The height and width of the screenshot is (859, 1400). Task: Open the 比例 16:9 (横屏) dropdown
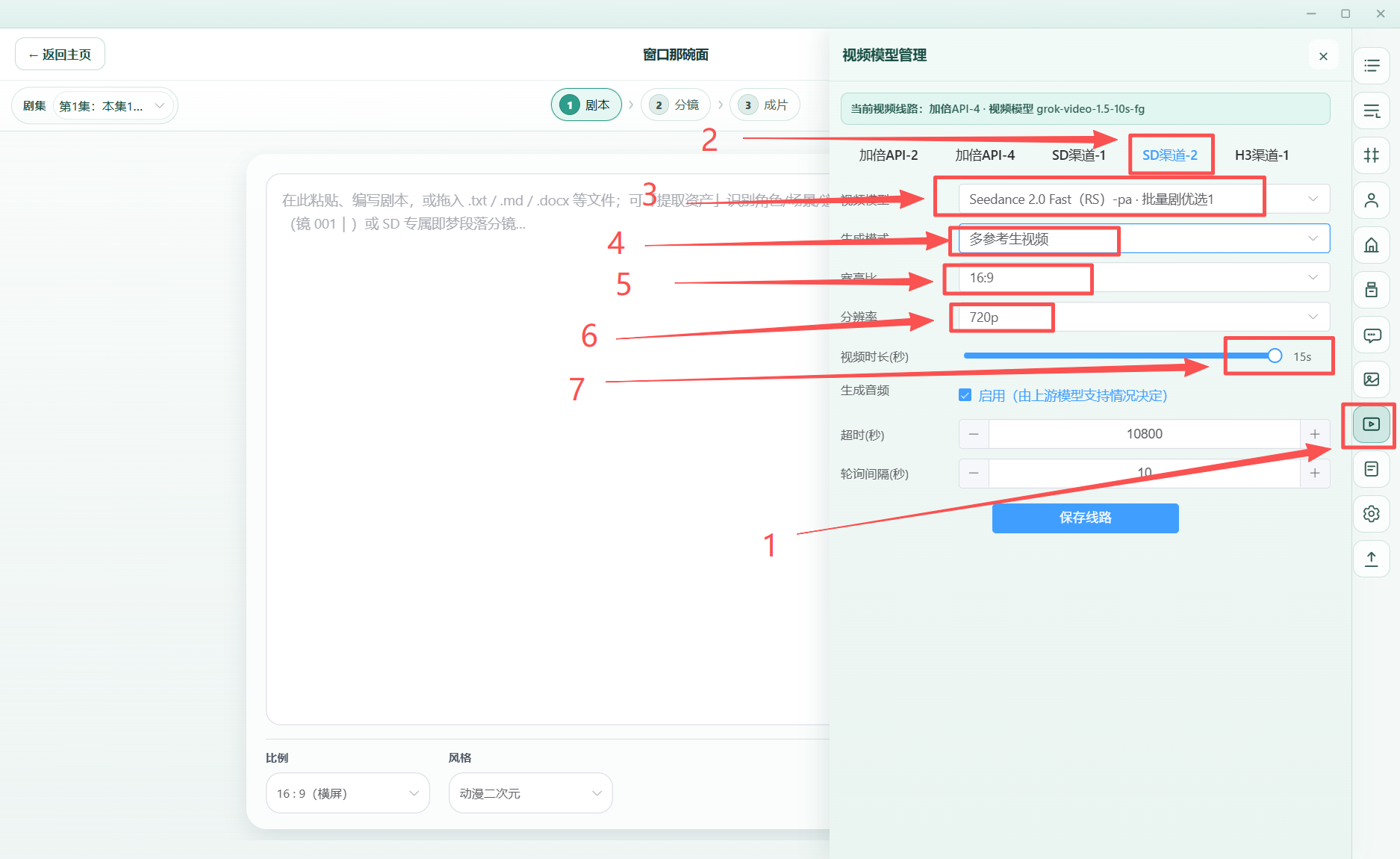click(x=348, y=793)
